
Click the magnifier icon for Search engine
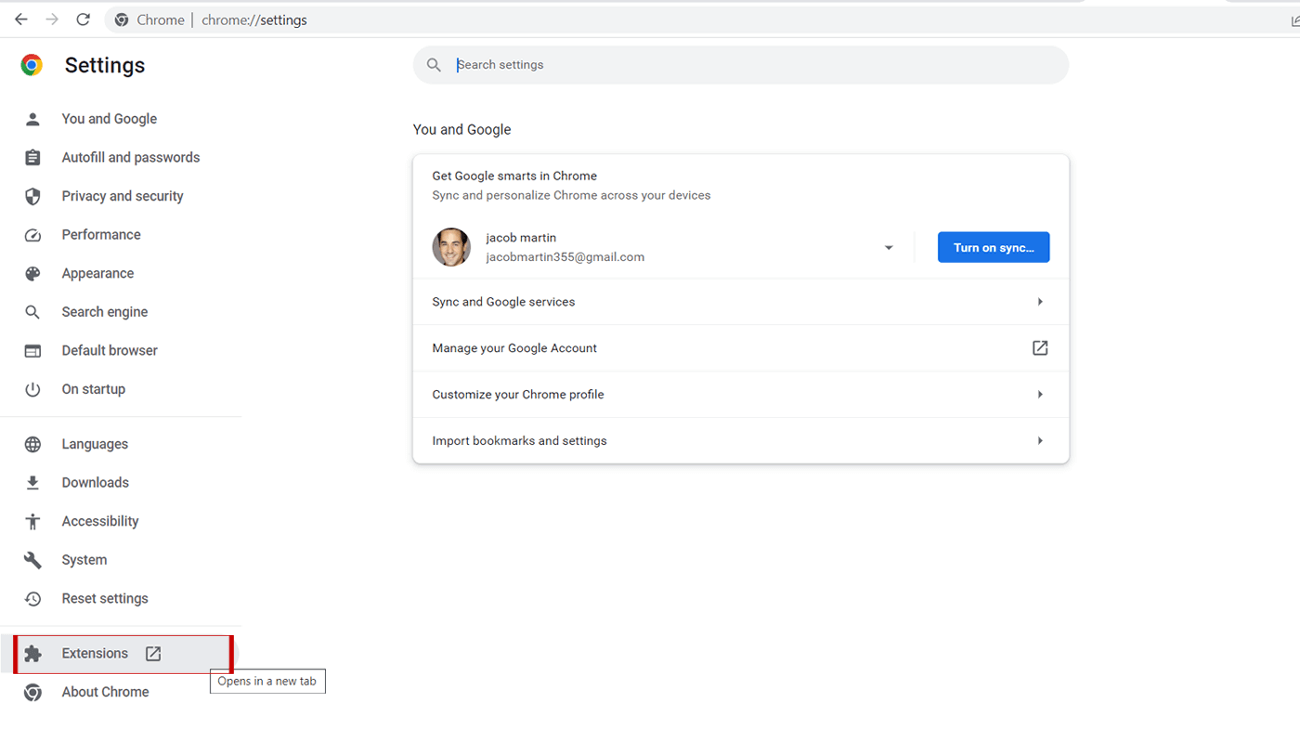coord(33,312)
